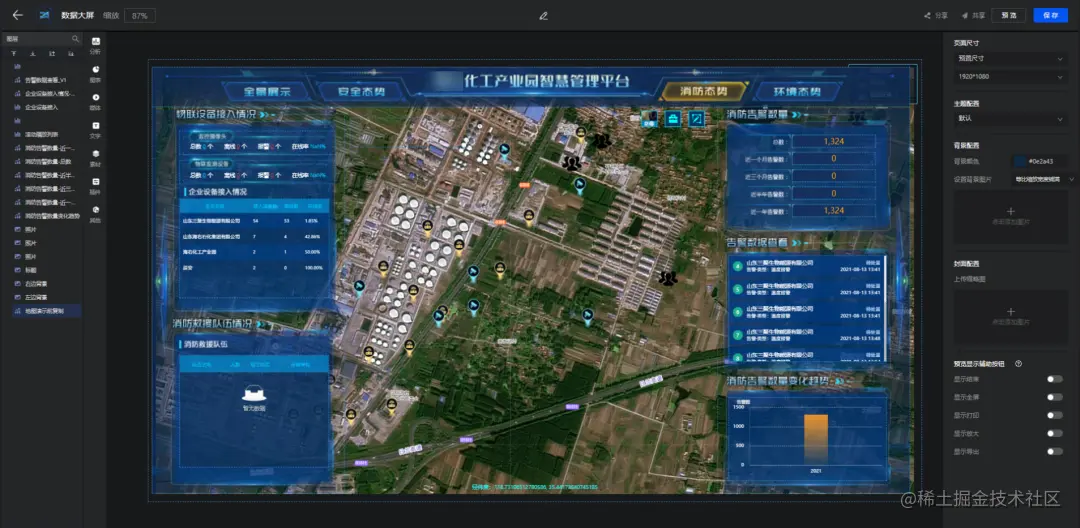Open the 图表 chart components panel

(x=95, y=73)
